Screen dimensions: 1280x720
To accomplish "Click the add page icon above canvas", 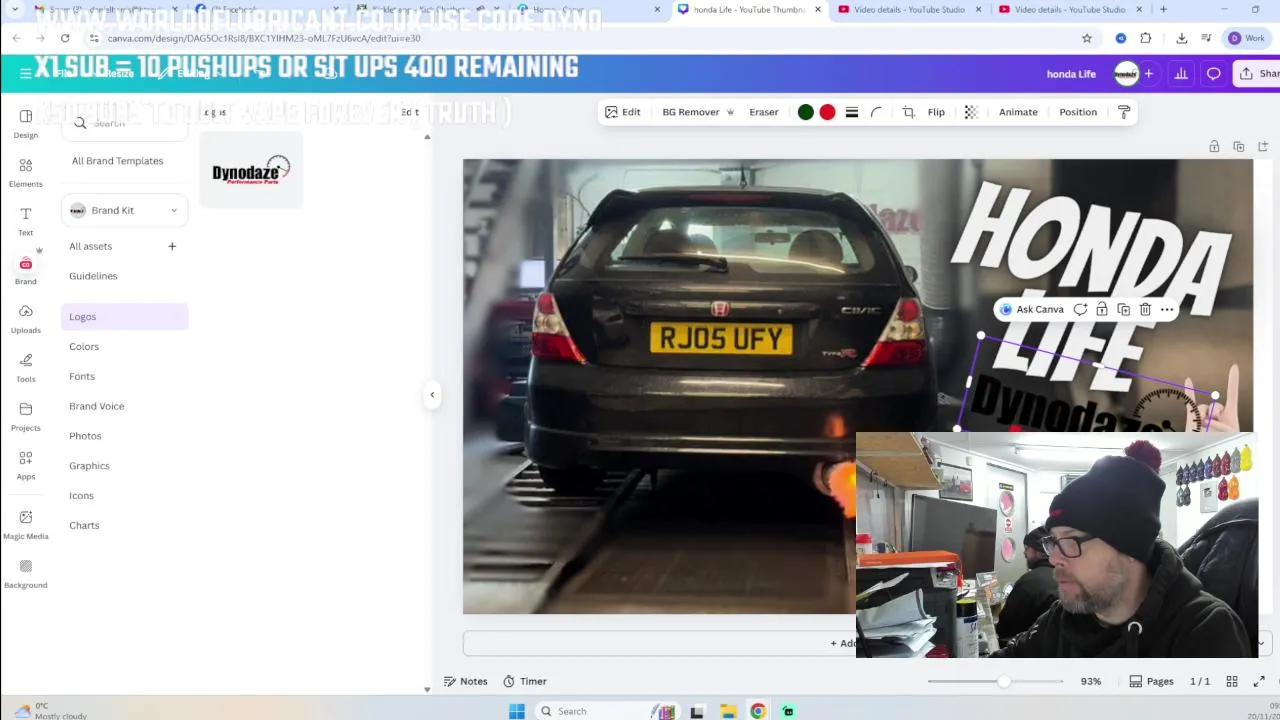I will pos(1263,147).
